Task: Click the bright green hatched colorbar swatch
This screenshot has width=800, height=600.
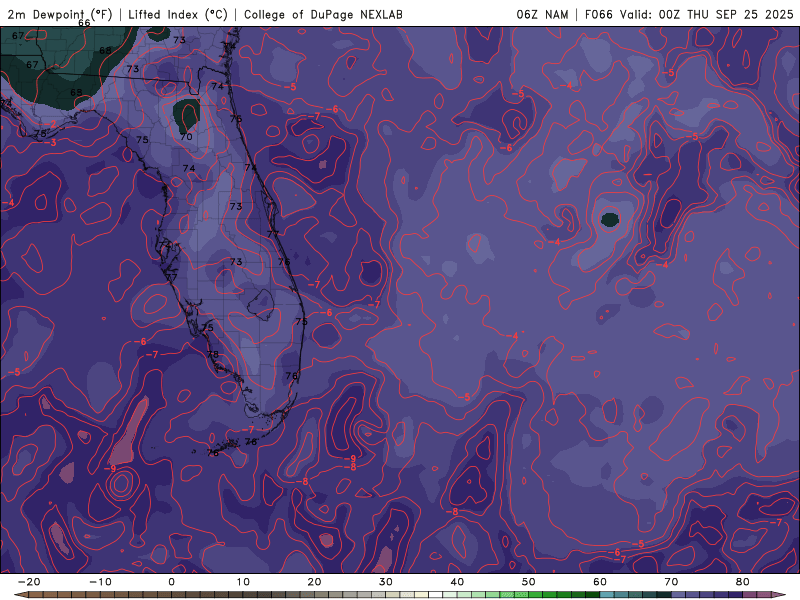Action: (x=507, y=595)
